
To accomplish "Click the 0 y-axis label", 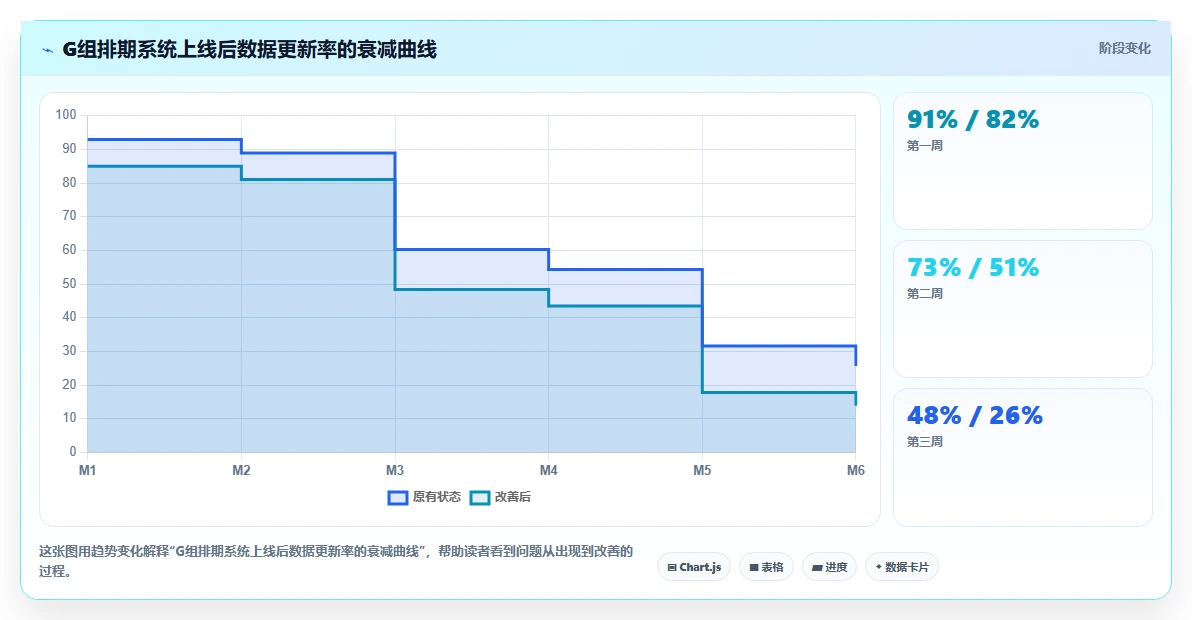I will coord(73,451).
